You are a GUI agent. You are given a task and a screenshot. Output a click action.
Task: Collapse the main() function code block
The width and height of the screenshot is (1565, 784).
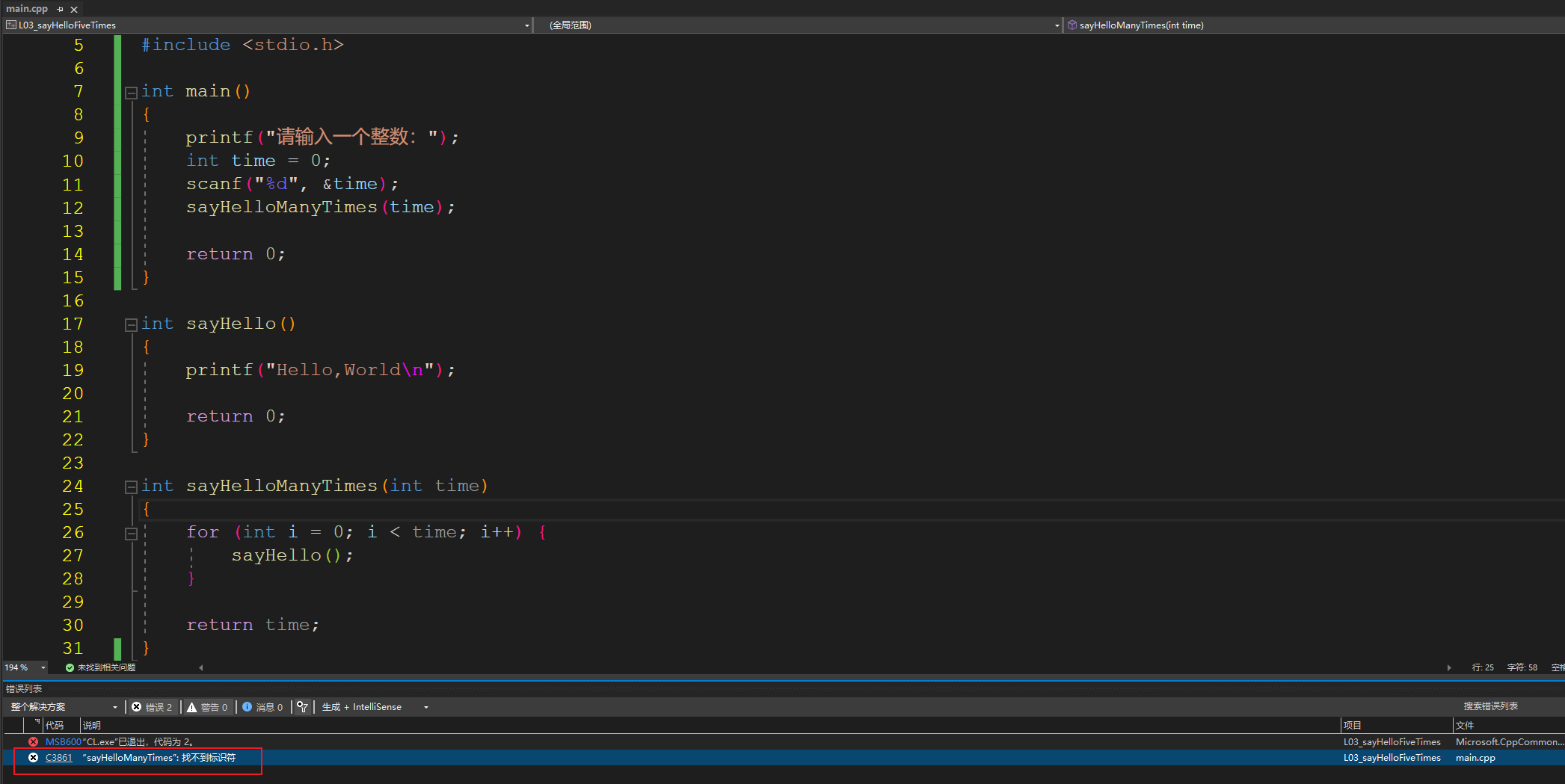click(x=131, y=92)
